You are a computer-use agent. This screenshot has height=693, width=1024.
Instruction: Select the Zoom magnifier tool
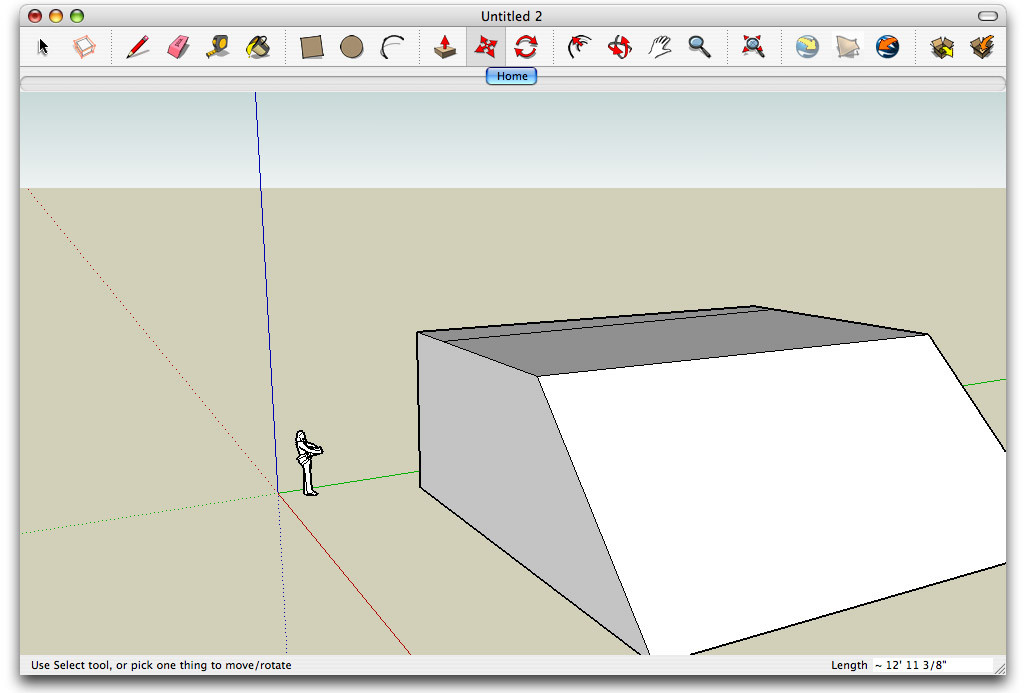click(x=699, y=46)
